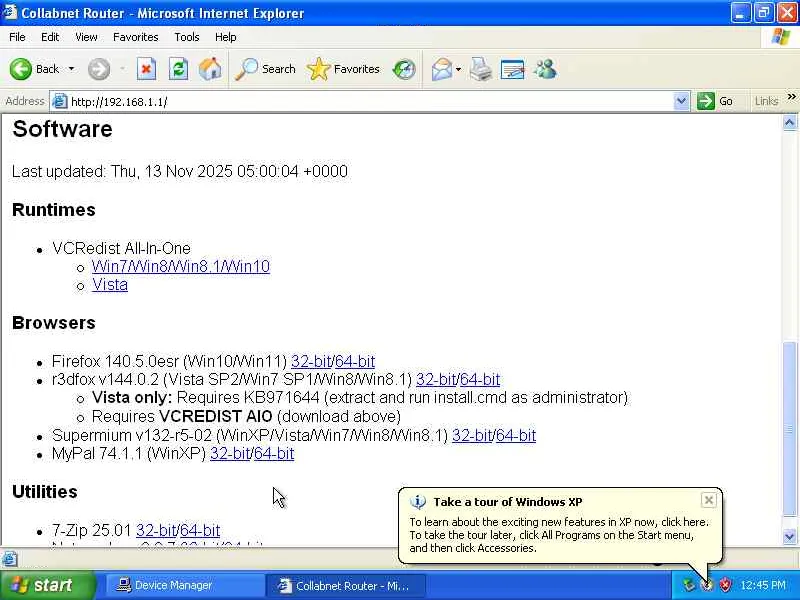This screenshot has height=600, width=800.
Task: Open the Help menu
Action: point(226,37)
